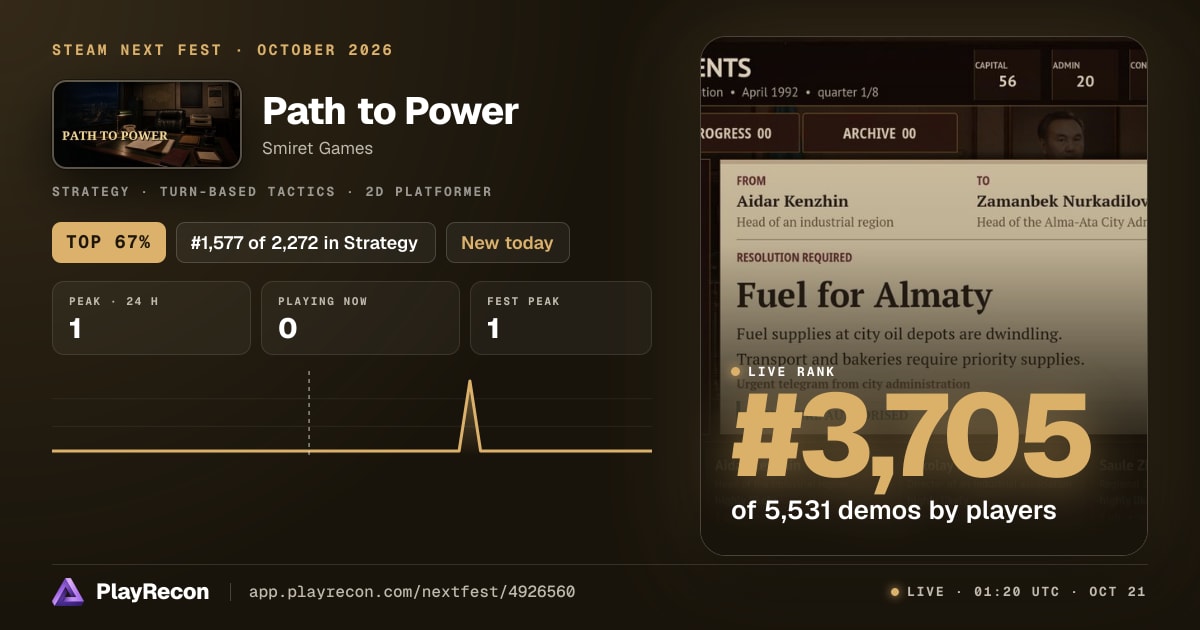The width and height of the screenshot is (1200, 630).
Task: Click the New today badge
Action: [x=508, y=242]
